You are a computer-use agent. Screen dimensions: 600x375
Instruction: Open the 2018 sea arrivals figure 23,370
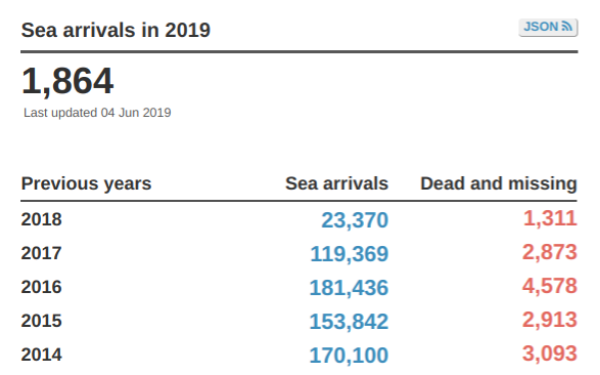click(x=355, y=220)
